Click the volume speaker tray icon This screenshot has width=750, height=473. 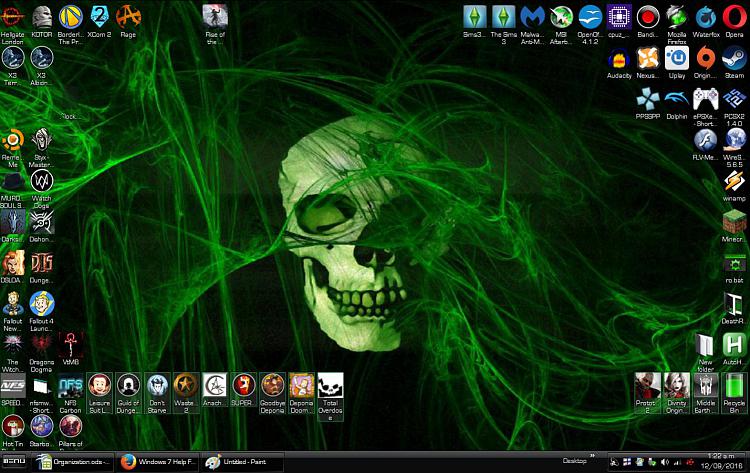664,462
